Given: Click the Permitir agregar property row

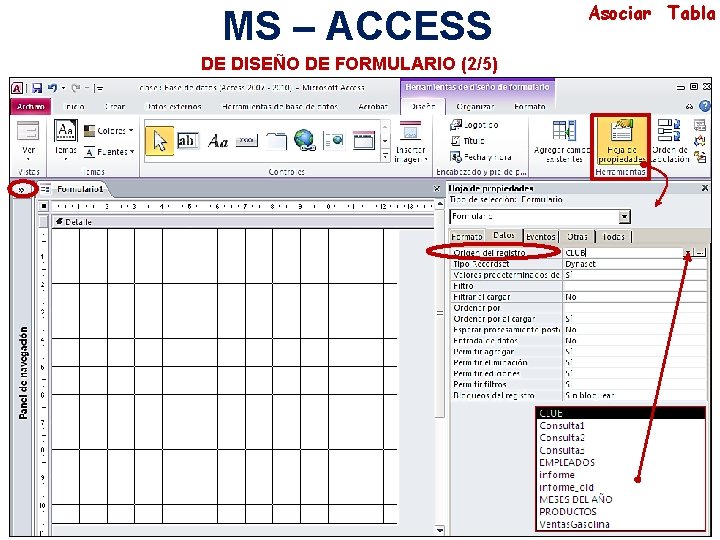Looking at the screenshot, I should click(x=579, y=352).
